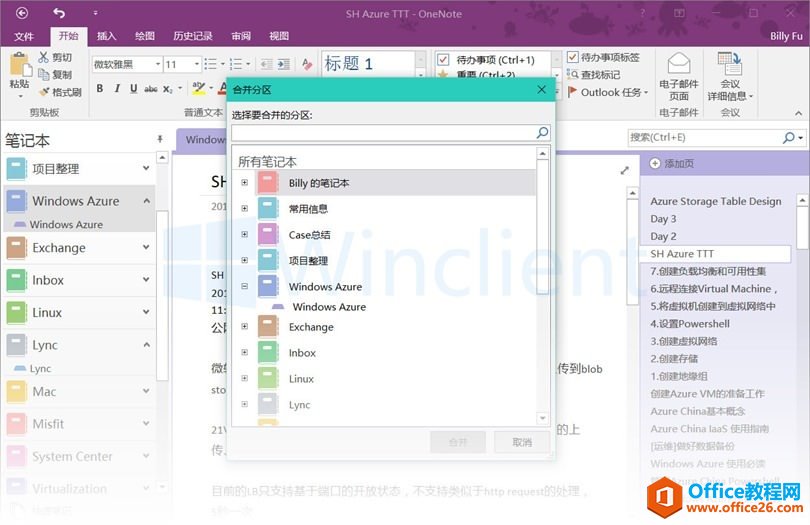Image resolution: width=810 pixels, height=525 pixels.
Task: Expand Lync notebook in dialog tree
Action: tap(245, 404)
